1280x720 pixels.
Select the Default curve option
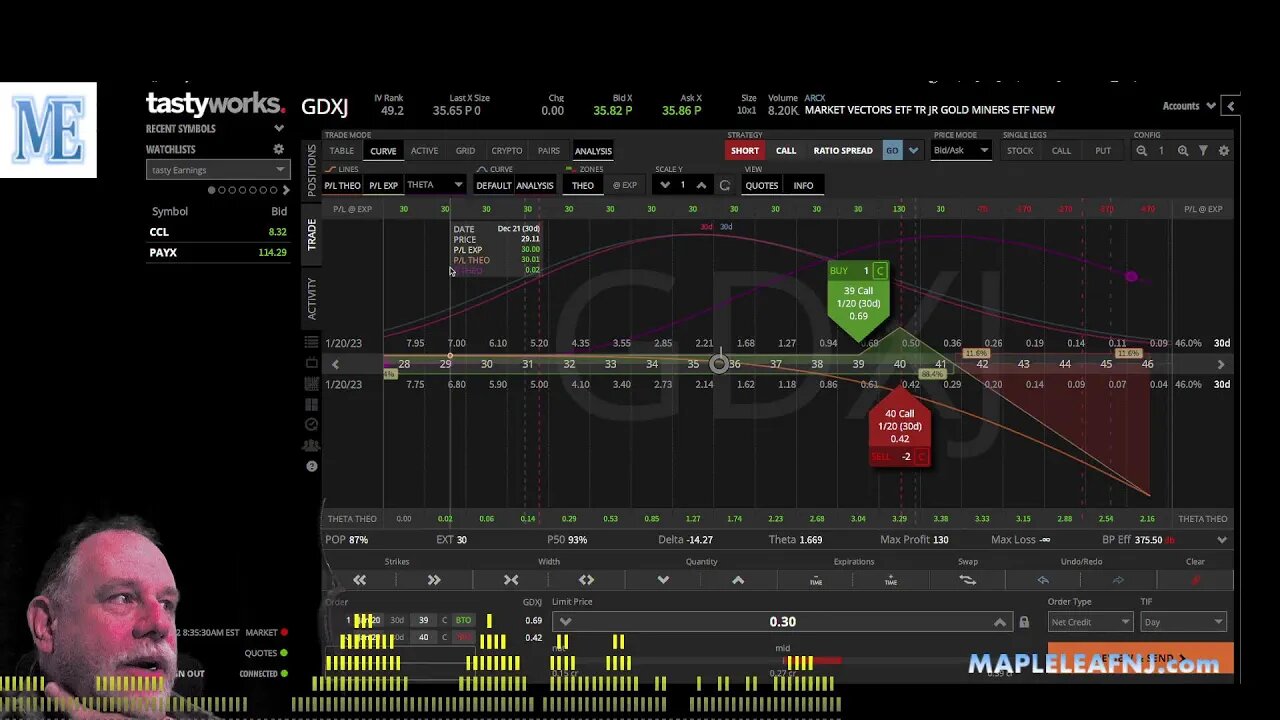coord(493,185)
